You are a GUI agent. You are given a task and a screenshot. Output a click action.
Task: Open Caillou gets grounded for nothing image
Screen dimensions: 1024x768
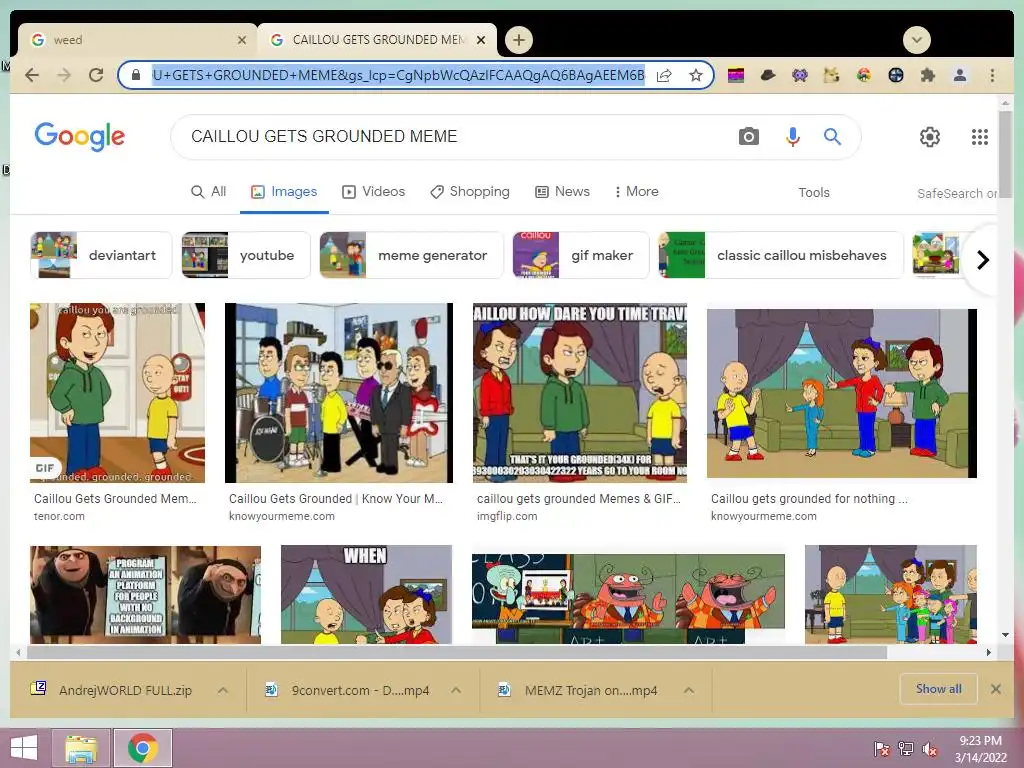click(842, 394)
